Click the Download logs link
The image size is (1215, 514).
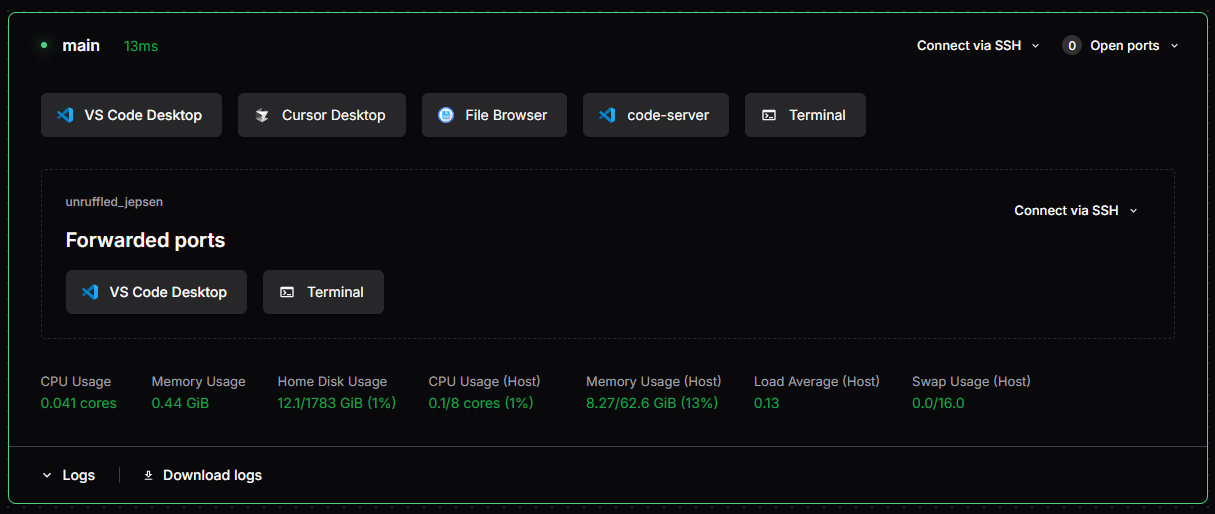pyautogui.click(x=212, y=475)
